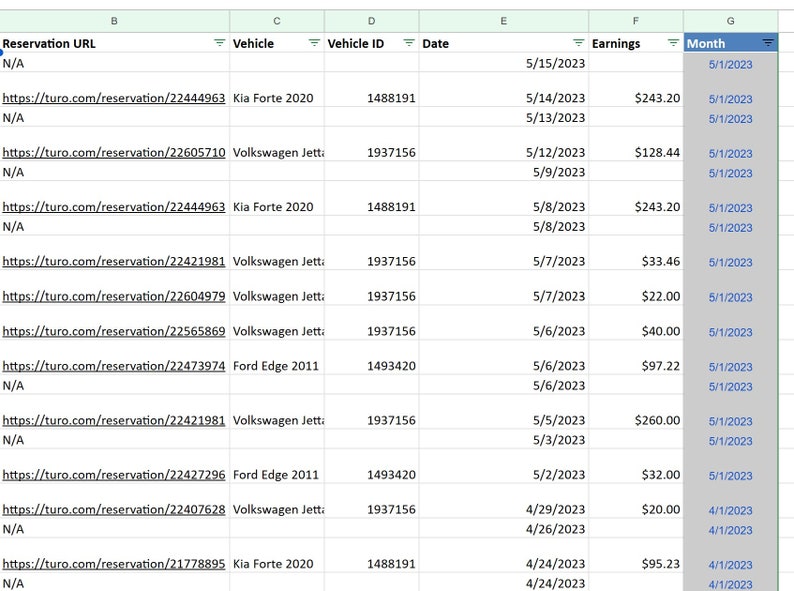Select the $20.00 earnings cell
Image resolution: width=794 pixels, height=591 pixels.
click(636, 501)
